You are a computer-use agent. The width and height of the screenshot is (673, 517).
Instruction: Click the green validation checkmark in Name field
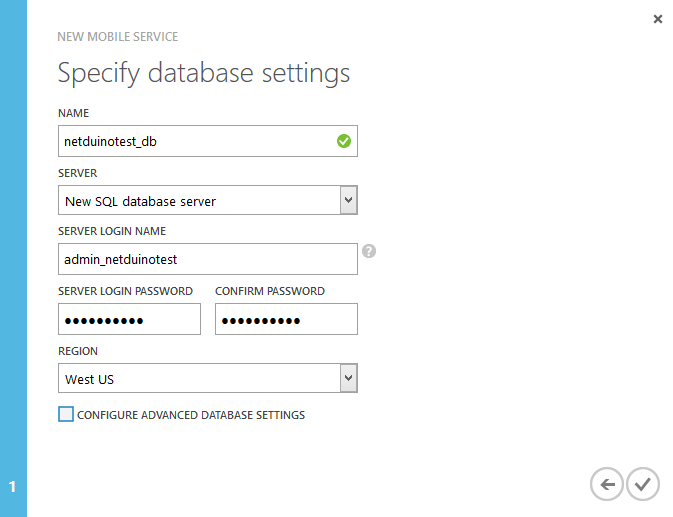(x=344, y=141)
